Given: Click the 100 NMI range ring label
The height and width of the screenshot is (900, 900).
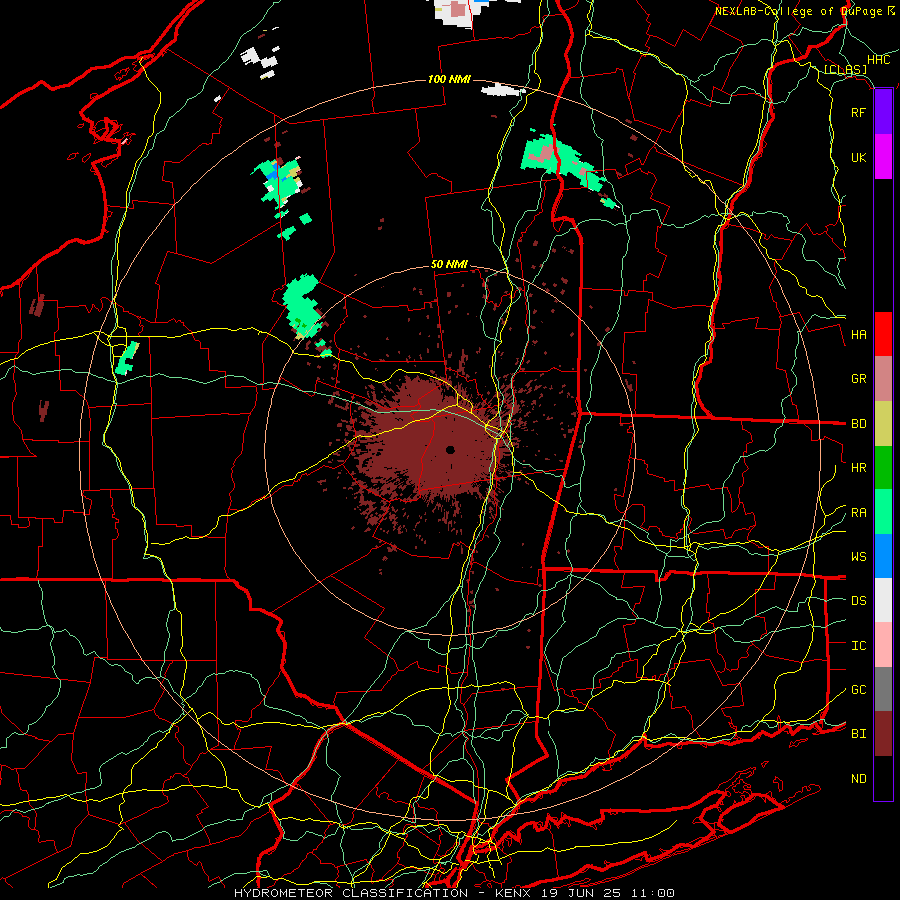Looking at the screenshot, I should 449,79.
